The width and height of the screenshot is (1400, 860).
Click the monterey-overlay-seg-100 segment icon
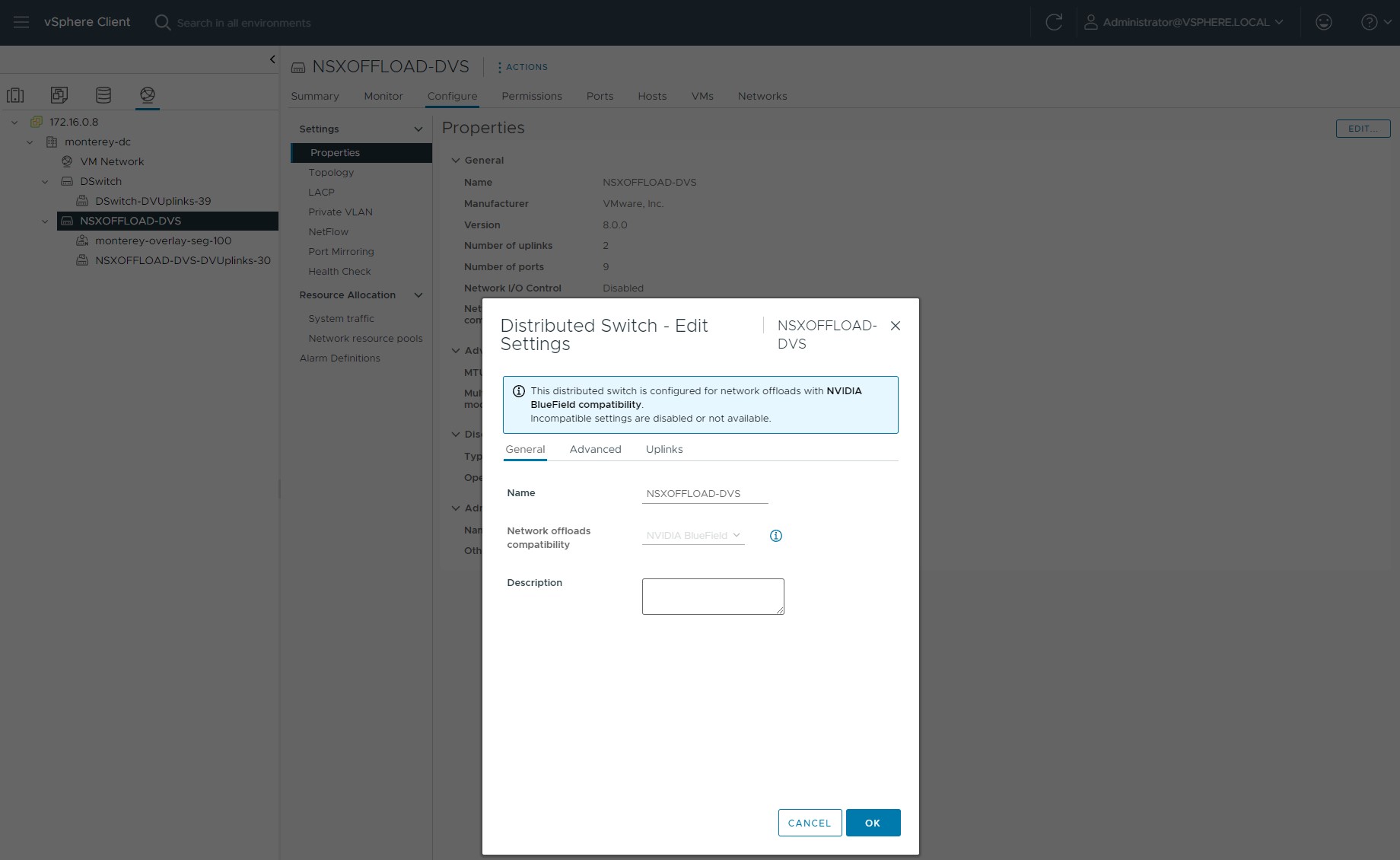click(82, 240)
